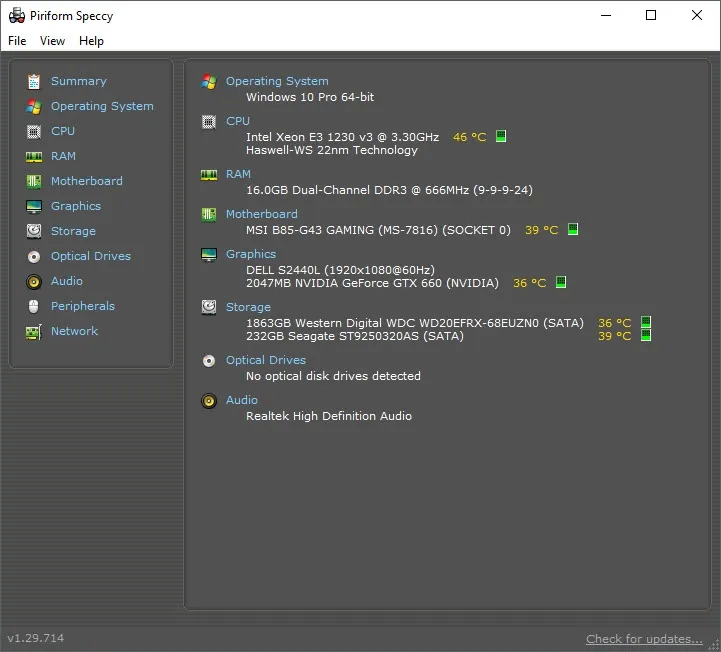Image resolution: width=721 pixels, height=652 pixels.
Task: Click the Motherboard heading in summary pane
Action: 261,214
